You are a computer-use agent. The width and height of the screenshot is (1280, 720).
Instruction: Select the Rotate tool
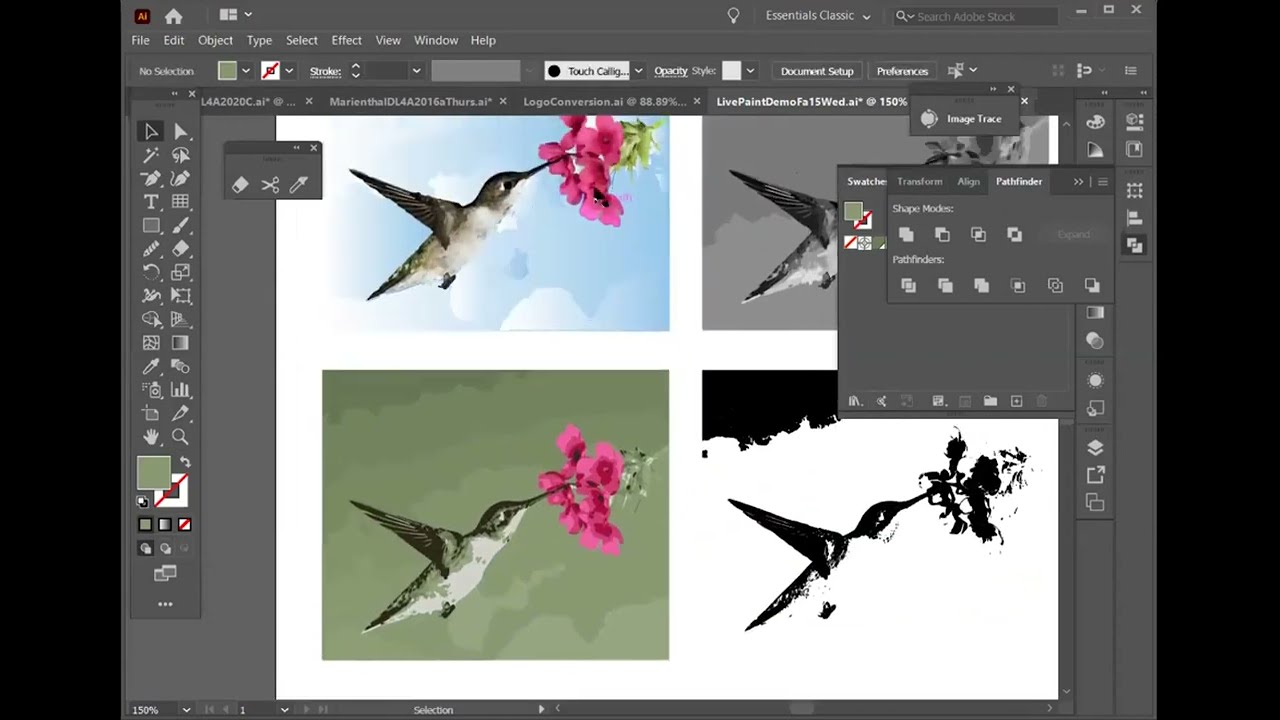(x=151, y=272)
